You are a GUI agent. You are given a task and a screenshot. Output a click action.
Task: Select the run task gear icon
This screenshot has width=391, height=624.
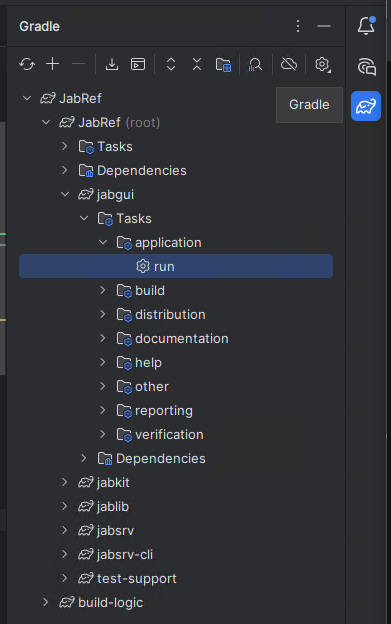click(143, 266)
